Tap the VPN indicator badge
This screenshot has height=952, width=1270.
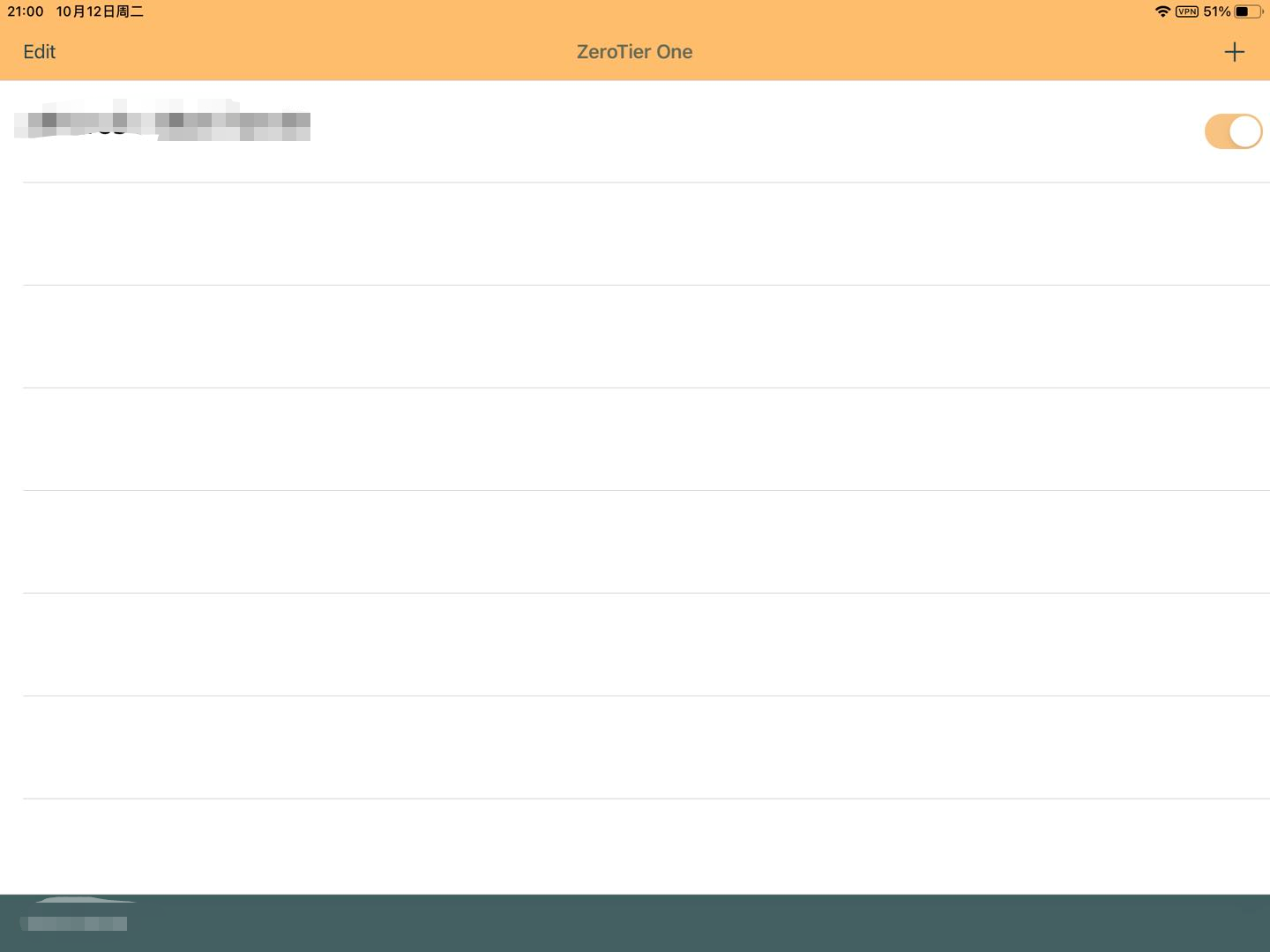[1185, 11]
